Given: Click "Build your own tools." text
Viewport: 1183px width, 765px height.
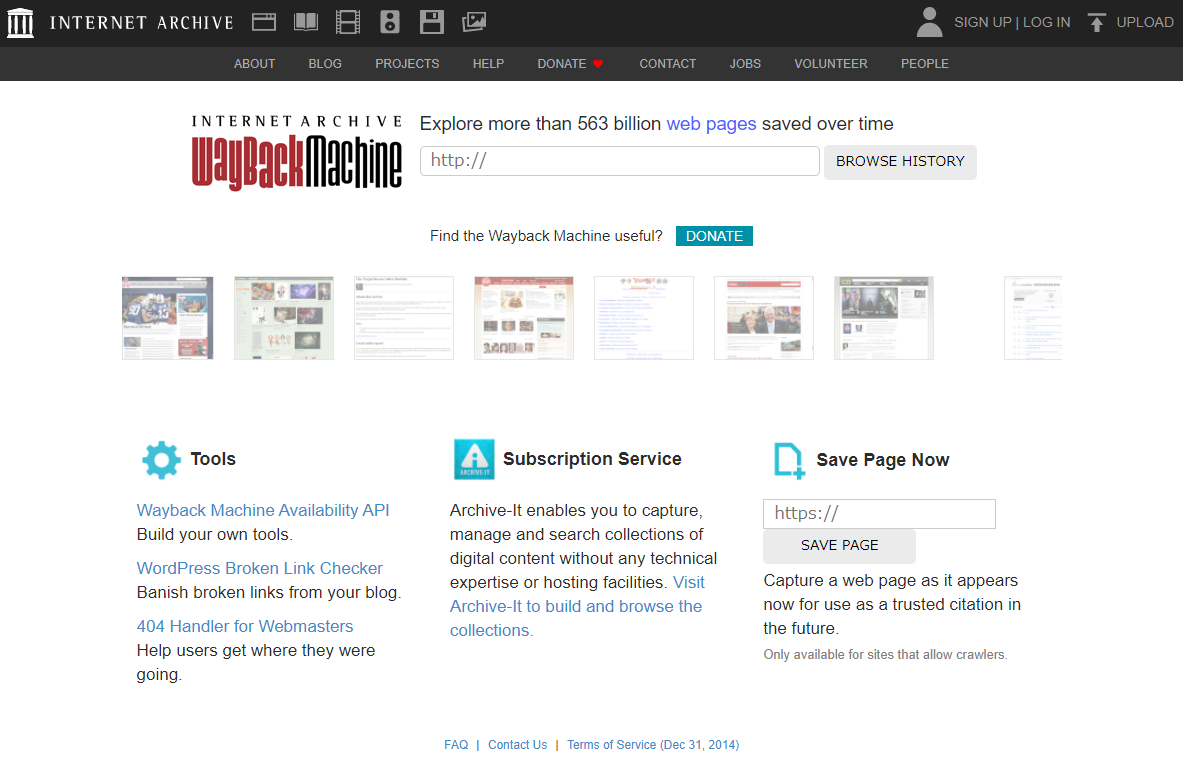Looking at the screenshot, I should click(214, 535).
